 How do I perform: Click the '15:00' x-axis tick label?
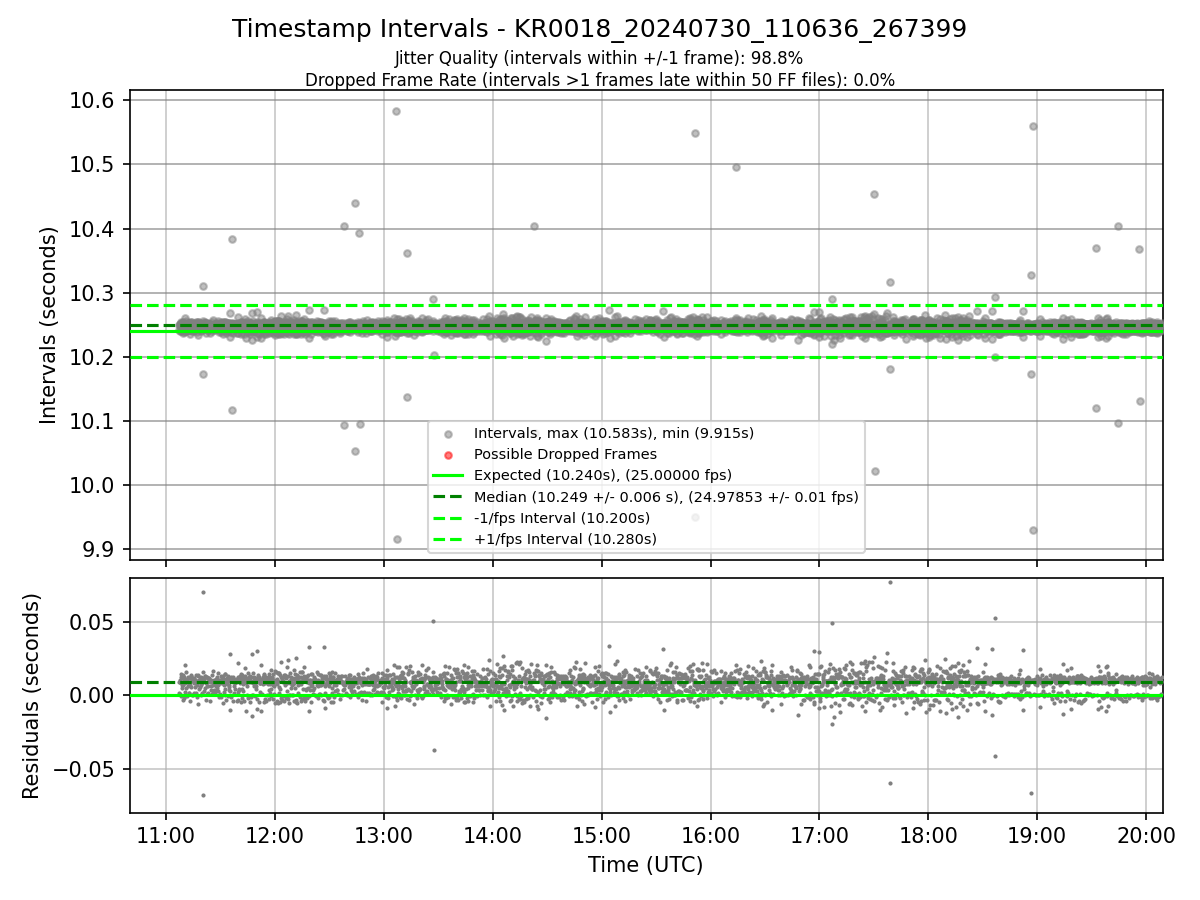602,835
